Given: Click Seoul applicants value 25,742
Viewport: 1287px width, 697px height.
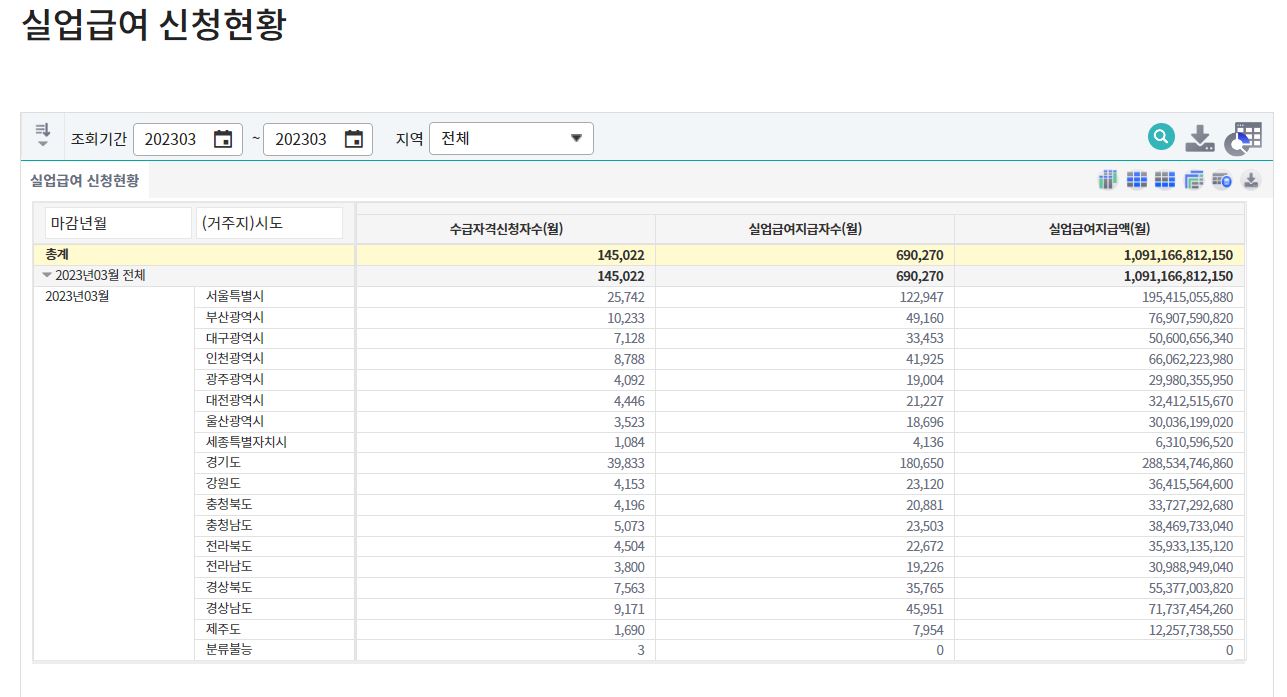Looking at the screenshot, I should pyautogui.click(x=626, y=297).
